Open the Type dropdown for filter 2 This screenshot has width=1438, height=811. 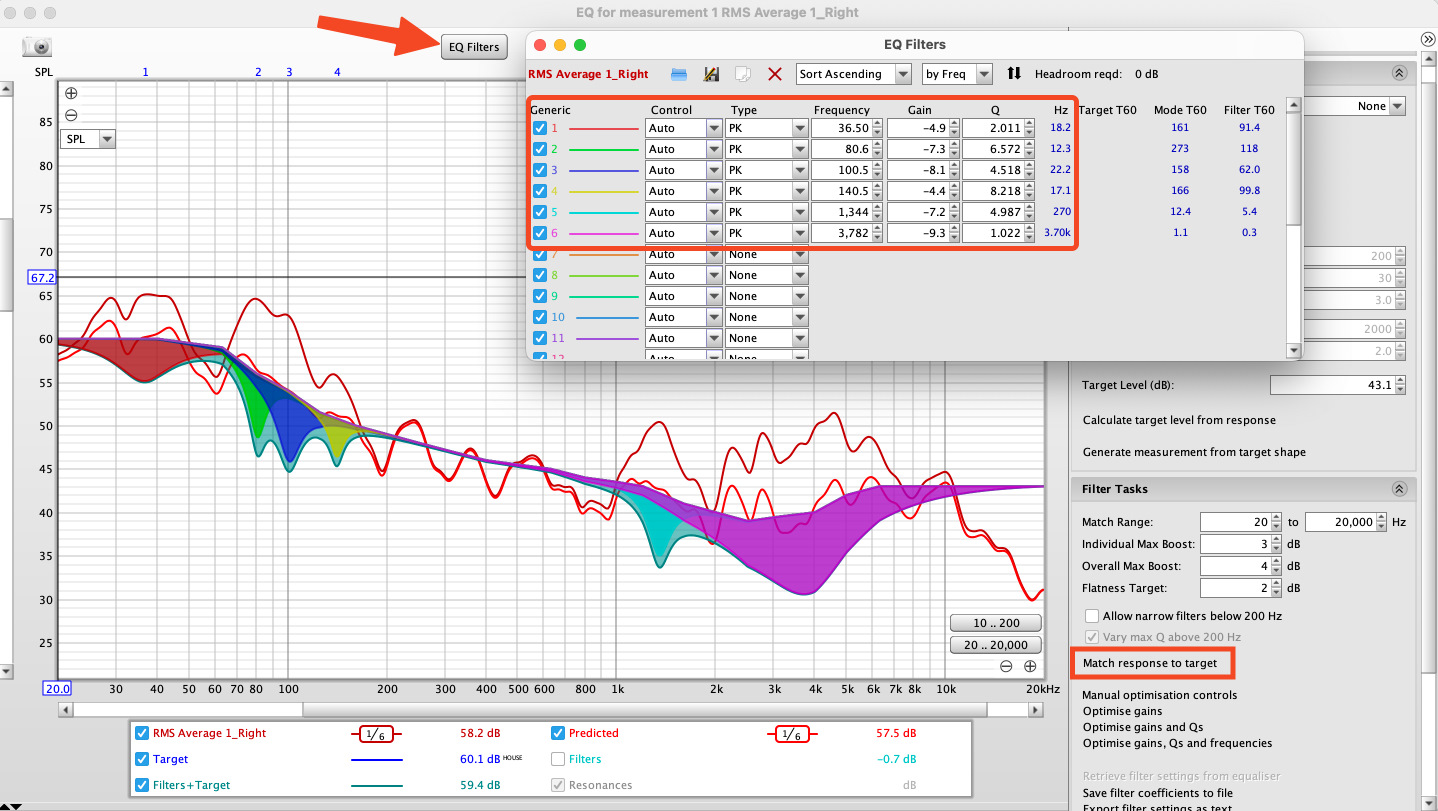(767, 149)
